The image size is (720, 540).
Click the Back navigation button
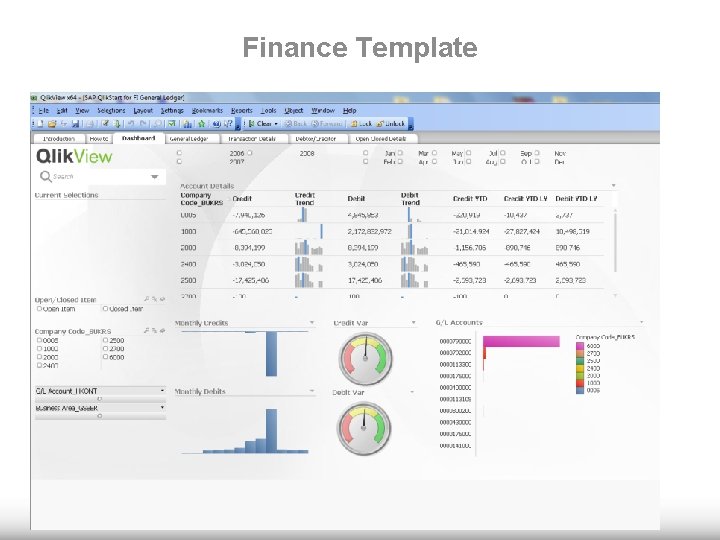296,124
